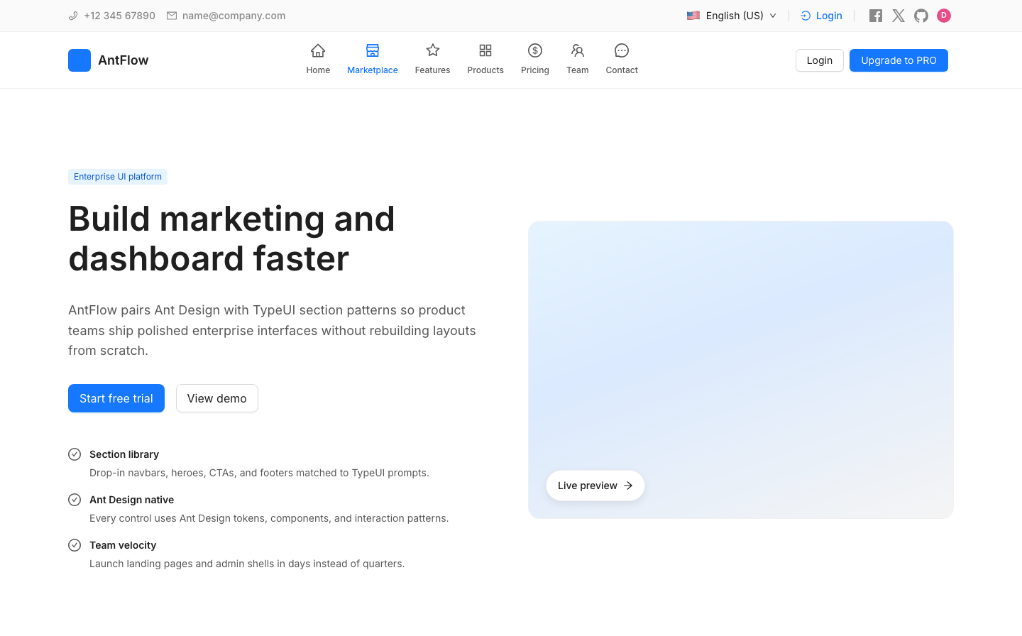The width and height of the screenshot is (1022, 636).
Task: Click the Products grid icon
Action: [486, 50]
